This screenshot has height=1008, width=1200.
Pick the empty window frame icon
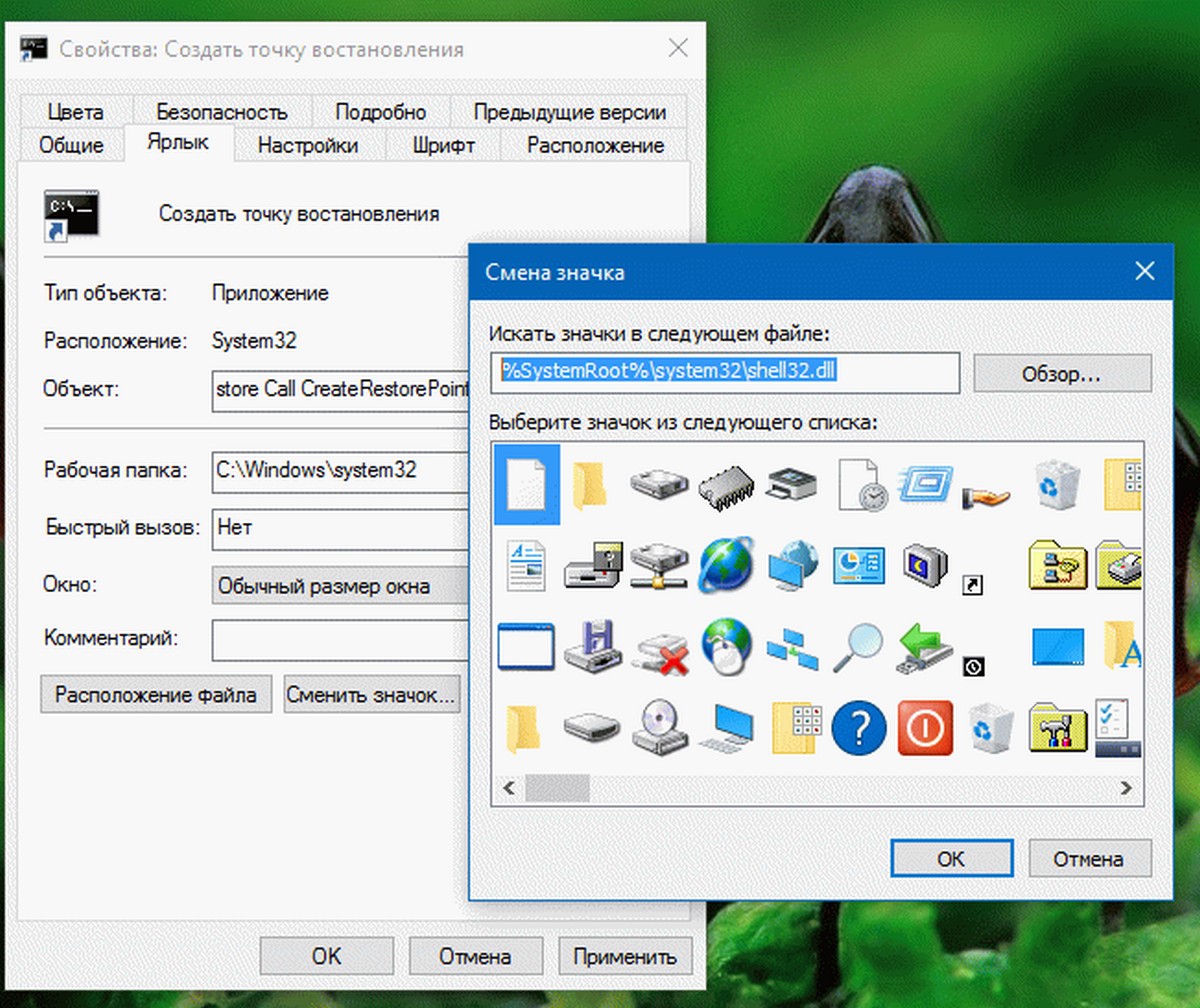[525, 647]
